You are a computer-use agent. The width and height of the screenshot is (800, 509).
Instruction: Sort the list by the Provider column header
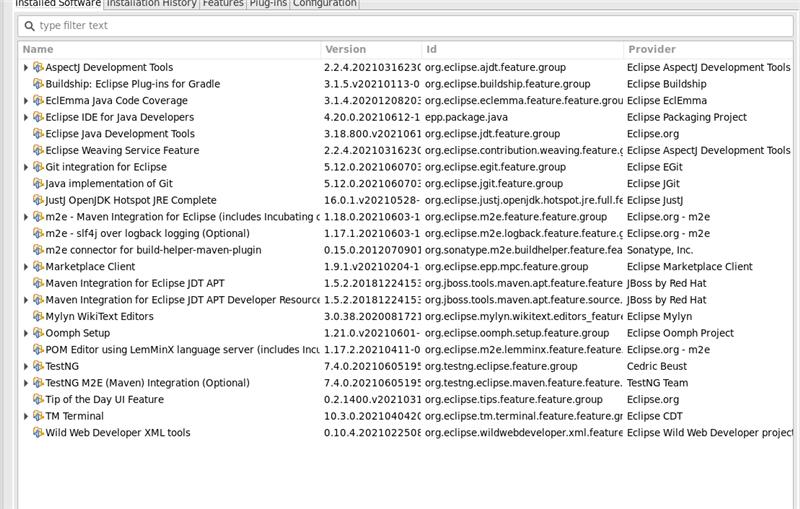(709, 49)
